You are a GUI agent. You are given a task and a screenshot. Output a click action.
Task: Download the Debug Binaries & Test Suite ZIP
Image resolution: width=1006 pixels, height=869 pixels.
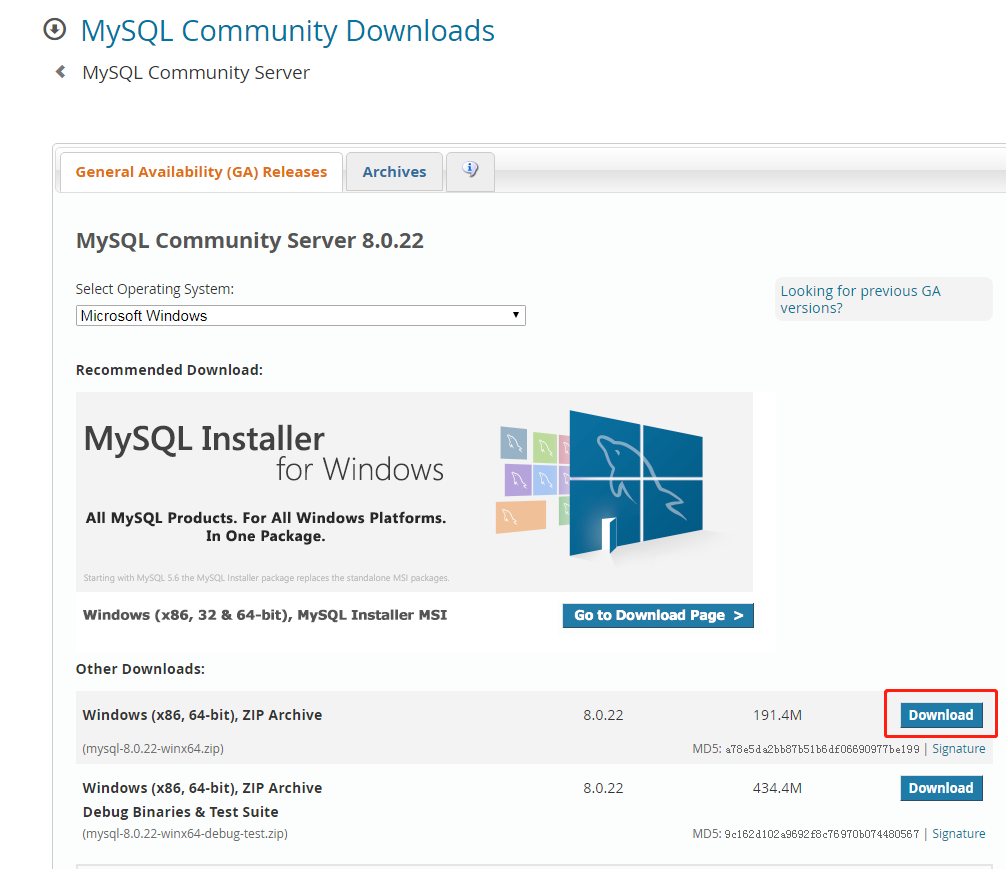click(941, 787)
